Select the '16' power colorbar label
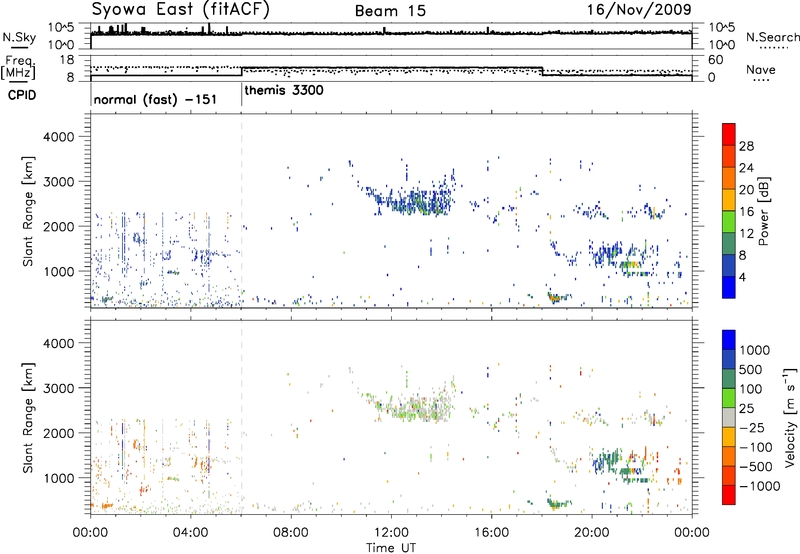 [x=746, y=212]
